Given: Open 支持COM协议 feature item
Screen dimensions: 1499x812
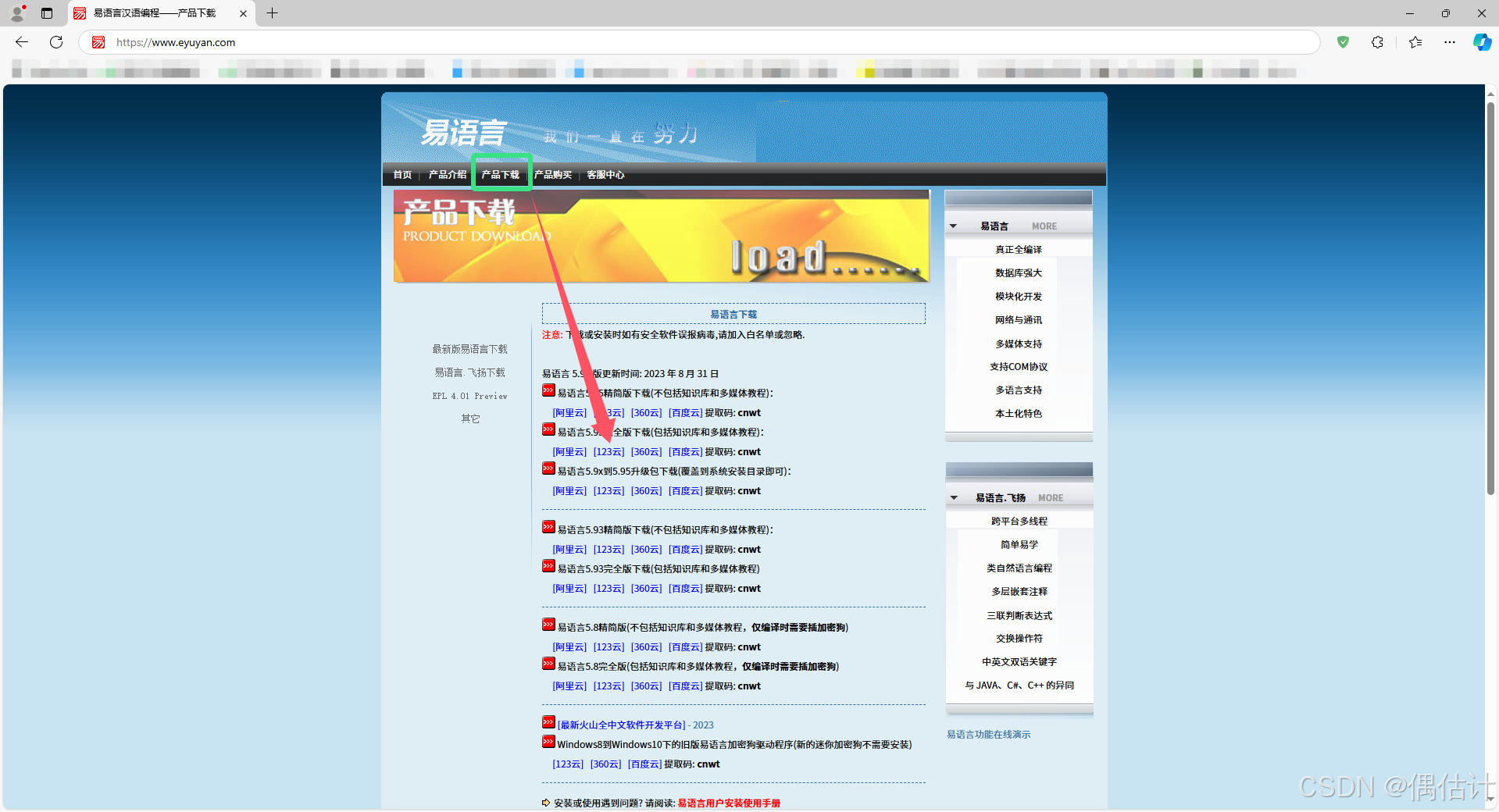Looking at the screenshot, I should click(x=1019, y=367).
